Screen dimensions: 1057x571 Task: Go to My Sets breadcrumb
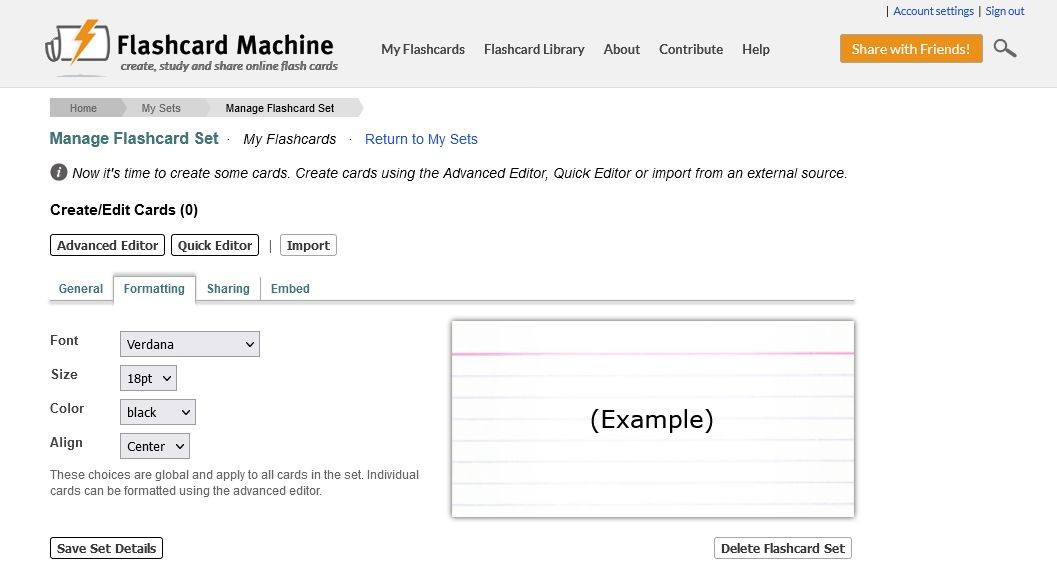tap(161, 108)
